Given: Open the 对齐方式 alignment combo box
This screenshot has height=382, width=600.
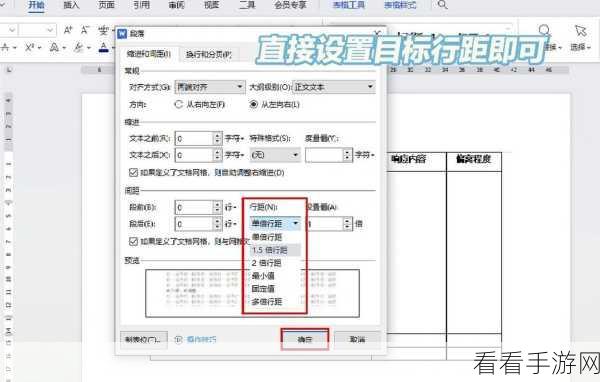Looking at the screenshot, I should pyautogui.click(x=210, y=87).
